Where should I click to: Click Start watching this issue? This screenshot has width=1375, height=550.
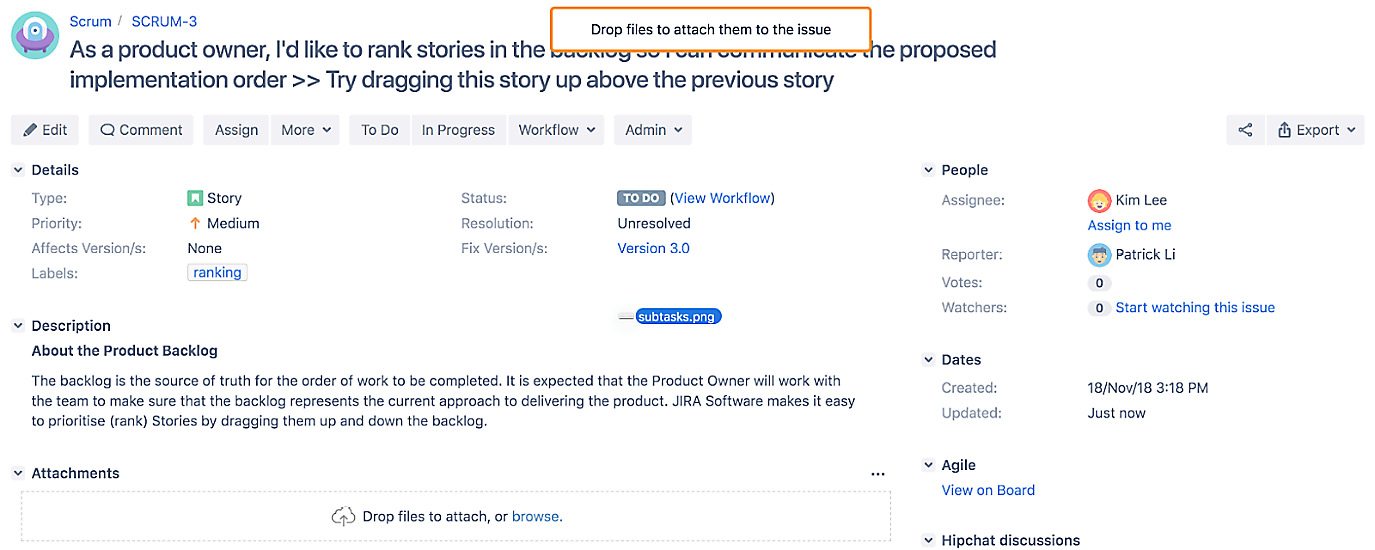(x=1195, y=308)
